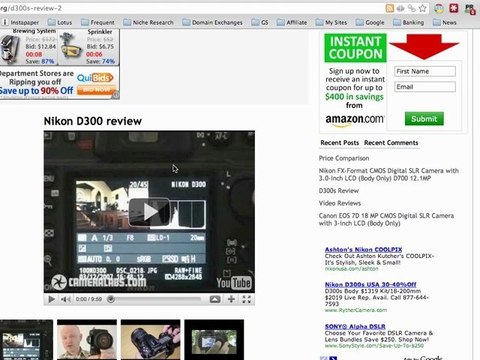
Task: Open the D300s Review post link
Action: tap(339, 191)
